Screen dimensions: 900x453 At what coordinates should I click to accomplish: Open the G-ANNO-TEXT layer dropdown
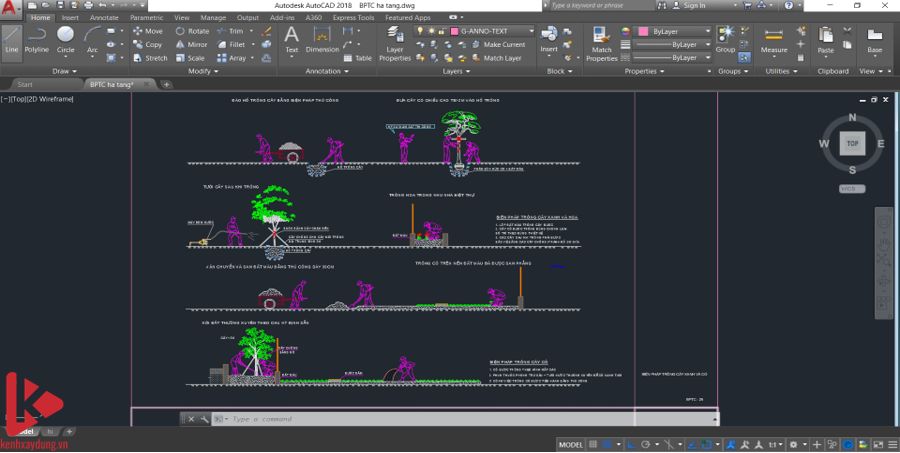pyautogui.click(x=492, y=31)
